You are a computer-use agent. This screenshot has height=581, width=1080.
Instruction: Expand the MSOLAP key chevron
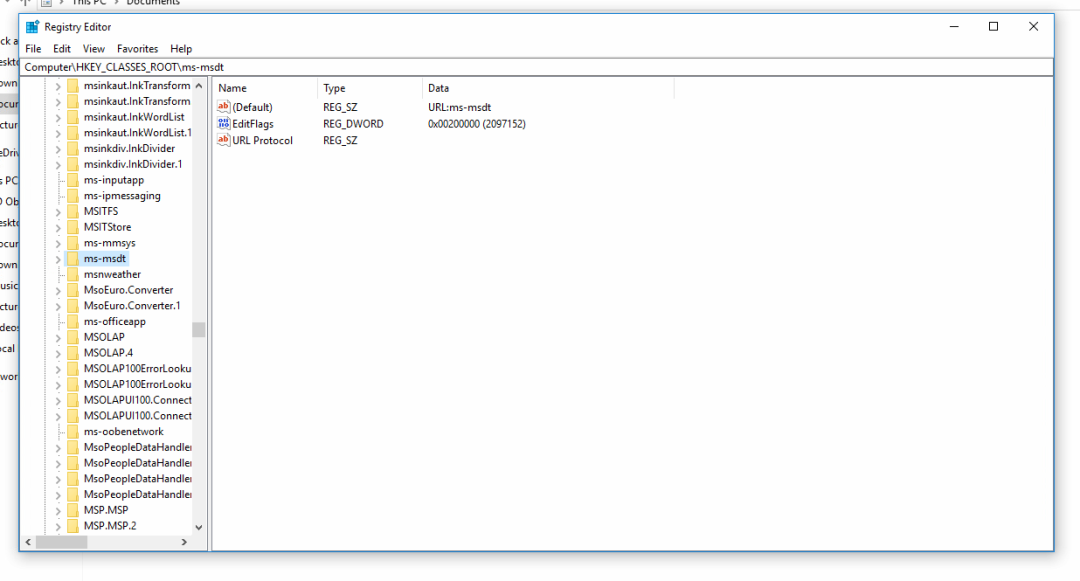(58, 338)
